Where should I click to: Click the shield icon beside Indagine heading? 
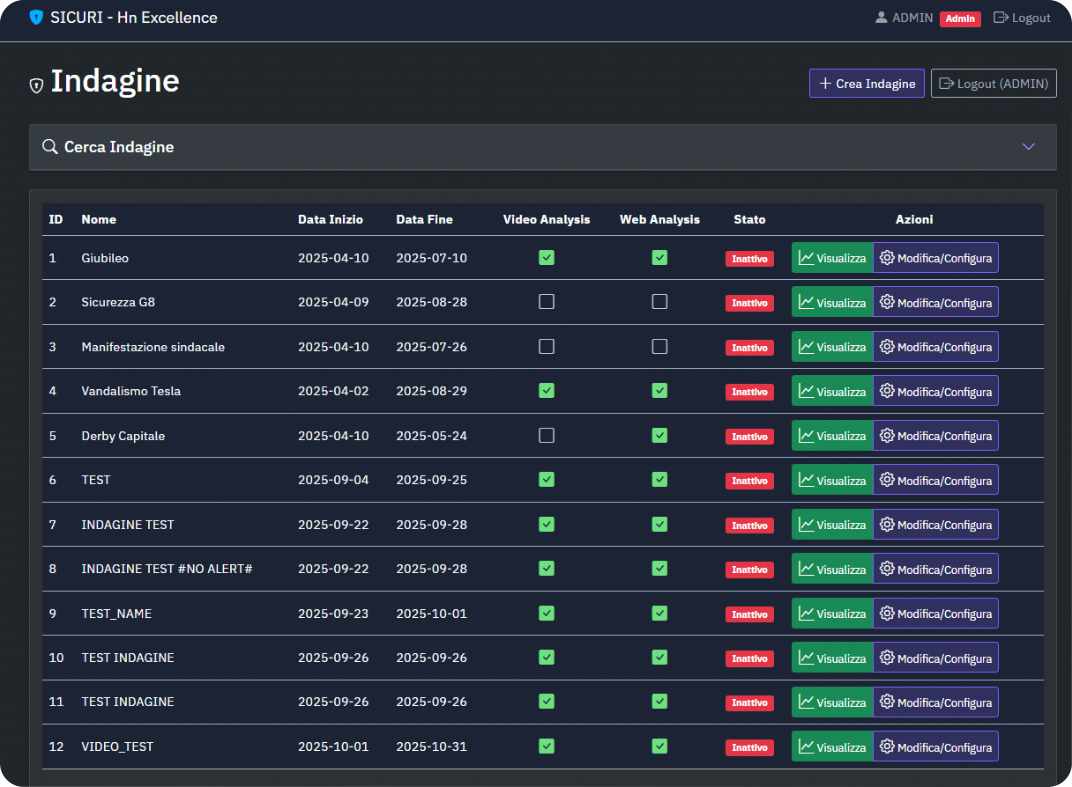pyautogui.click(x=37, y=85)
